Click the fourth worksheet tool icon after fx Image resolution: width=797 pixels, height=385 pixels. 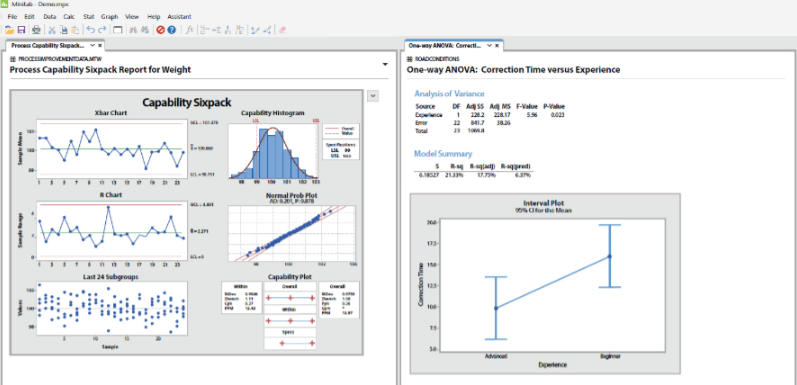coord(239,30)
